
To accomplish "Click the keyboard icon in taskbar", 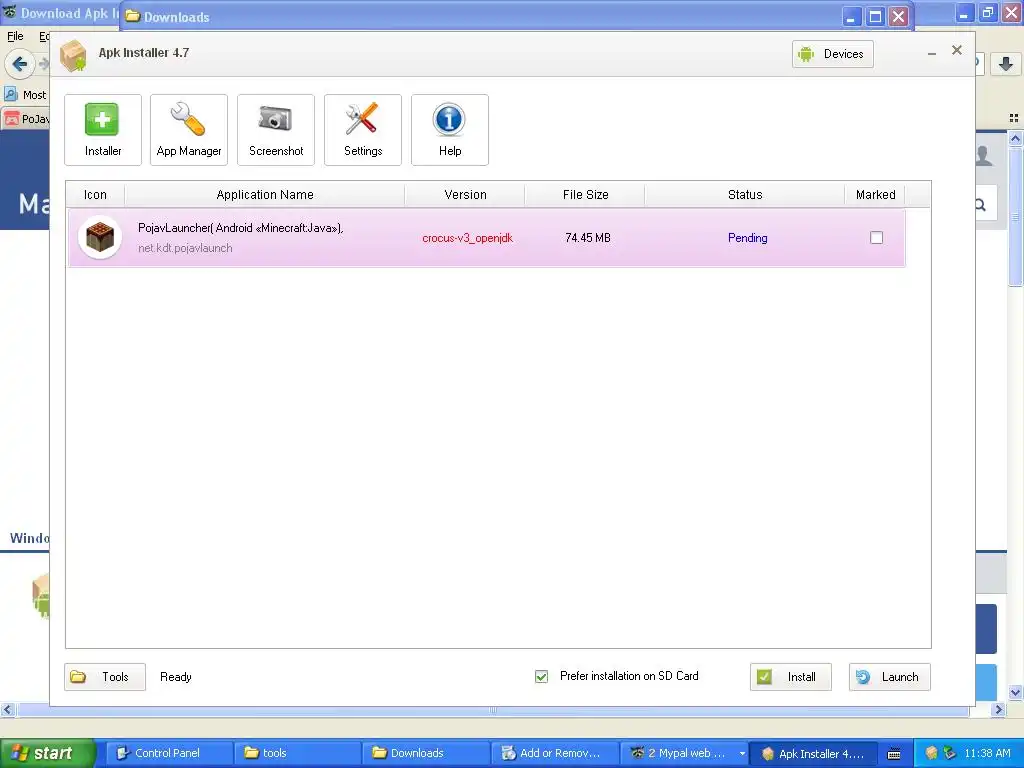I will (894, 754).
